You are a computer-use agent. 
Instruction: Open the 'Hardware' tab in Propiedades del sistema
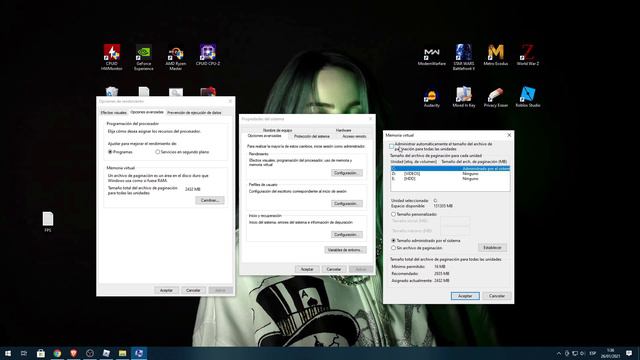point(343,130)
